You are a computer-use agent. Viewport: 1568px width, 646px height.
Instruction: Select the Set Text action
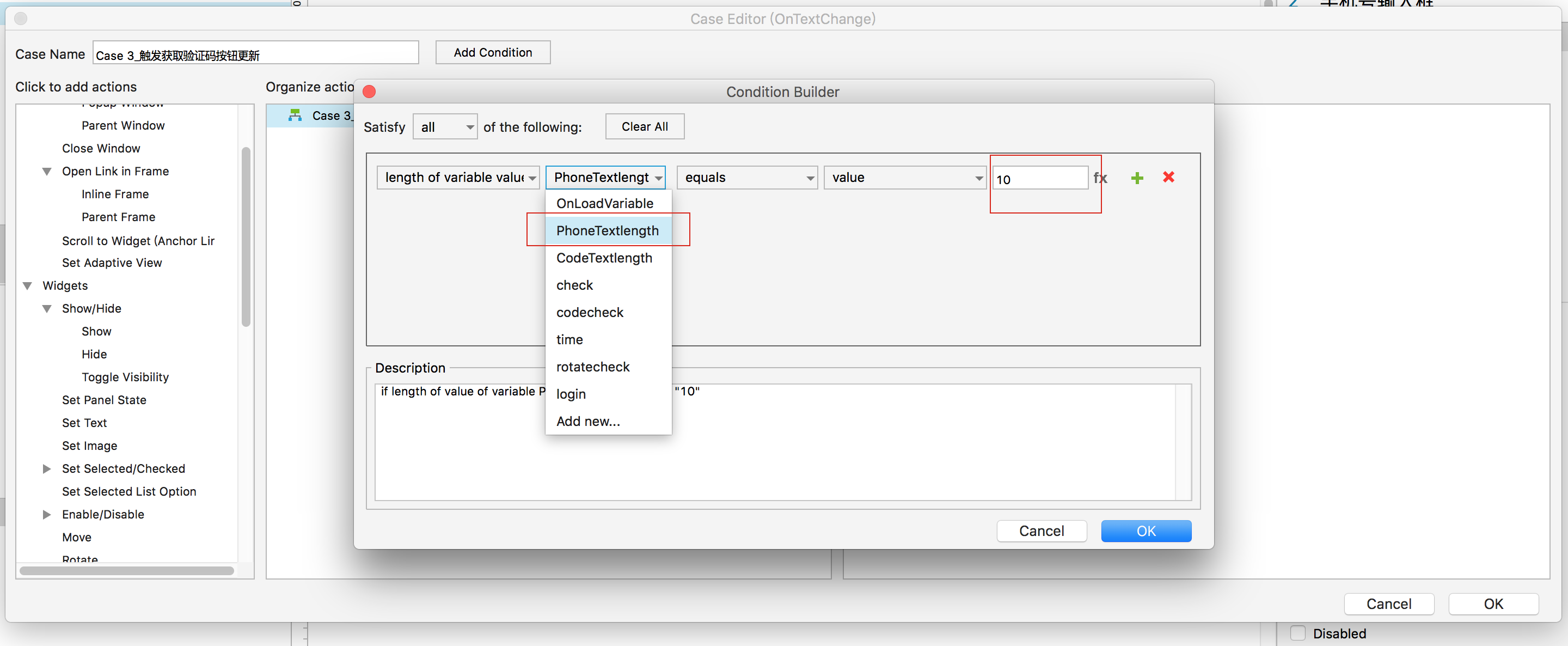(84, 423)
